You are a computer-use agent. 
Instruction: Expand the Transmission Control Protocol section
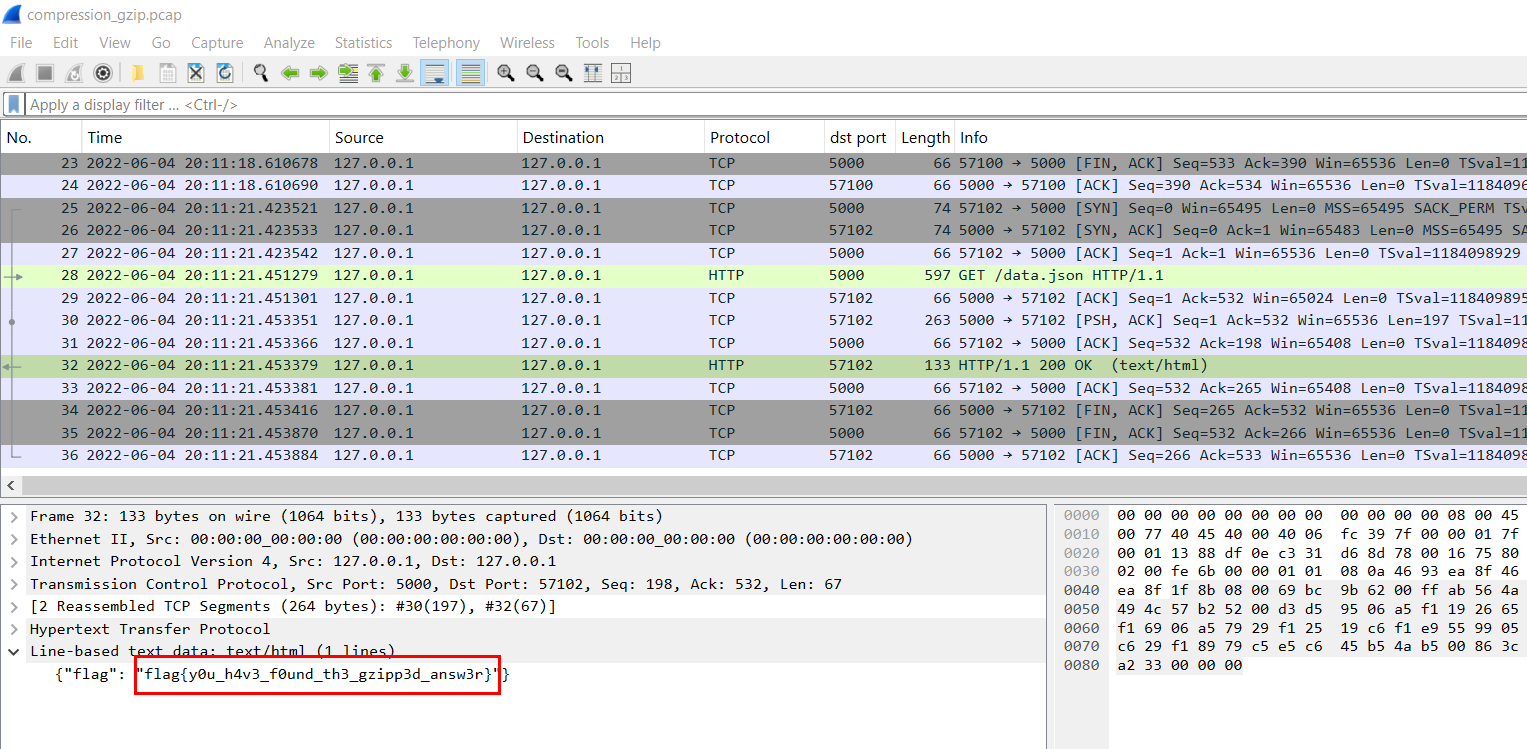[14, 584]
